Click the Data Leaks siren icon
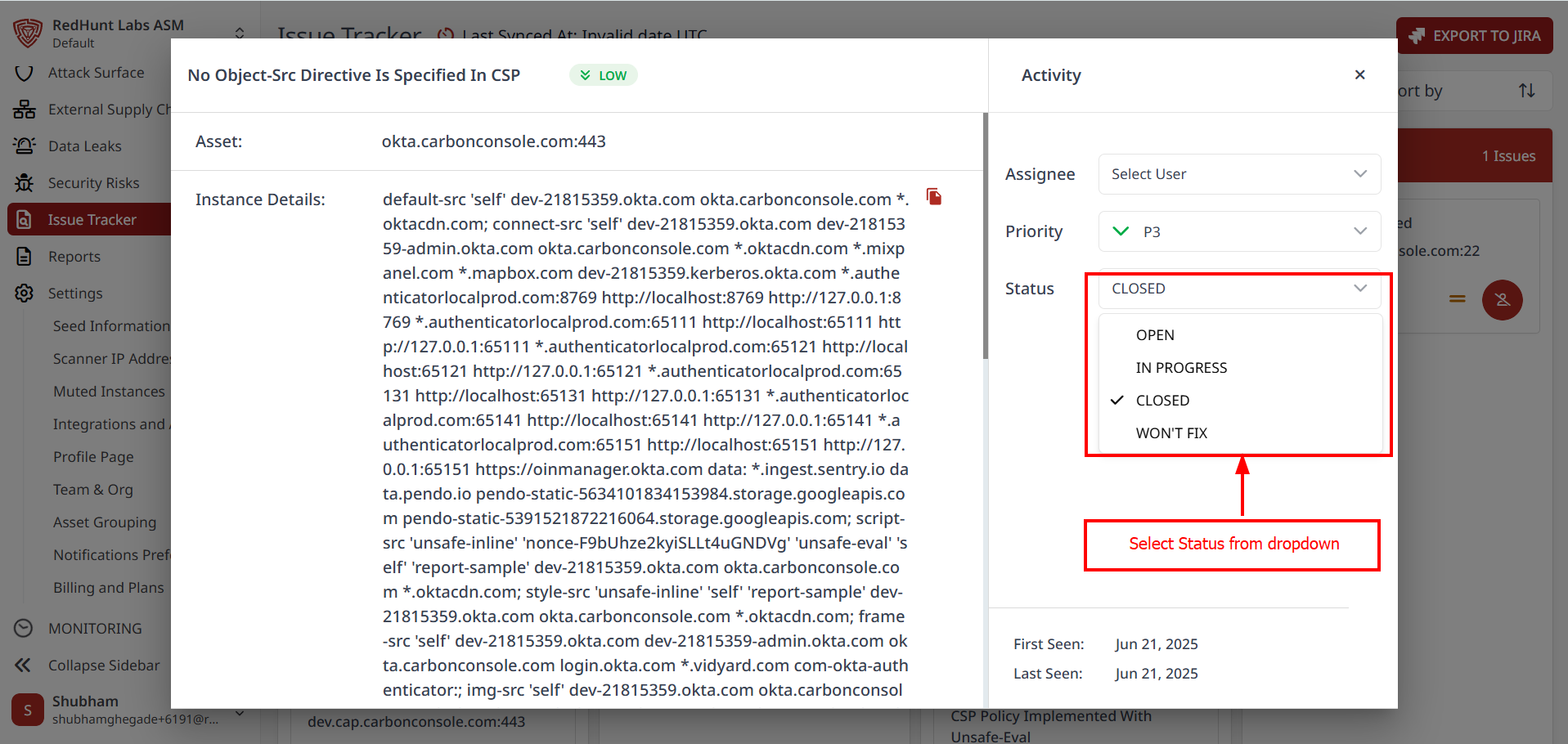The image size is (1568, 744). (x=25, y=146)
